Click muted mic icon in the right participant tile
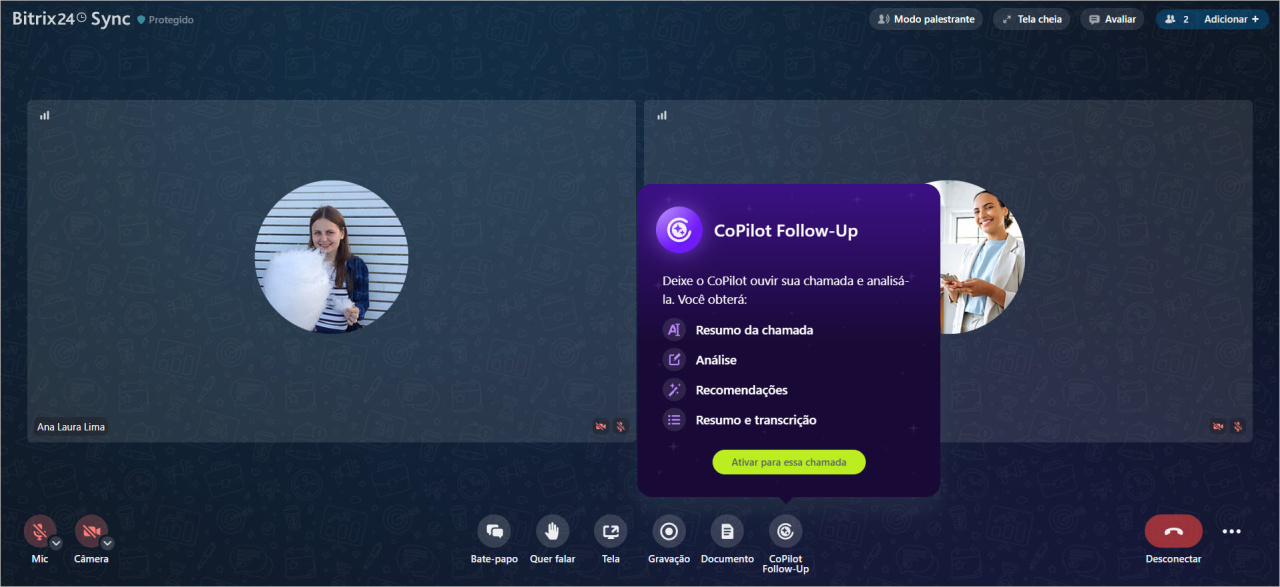 pyautogui.click(x=1238, y=427)
